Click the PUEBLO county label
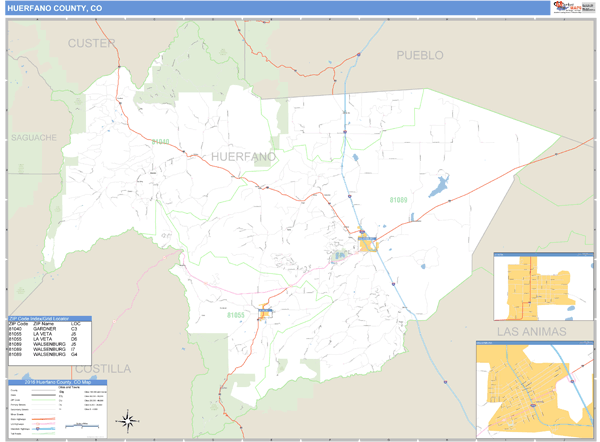Viewport: 600px width, 442px height. (x=420, y=55)
